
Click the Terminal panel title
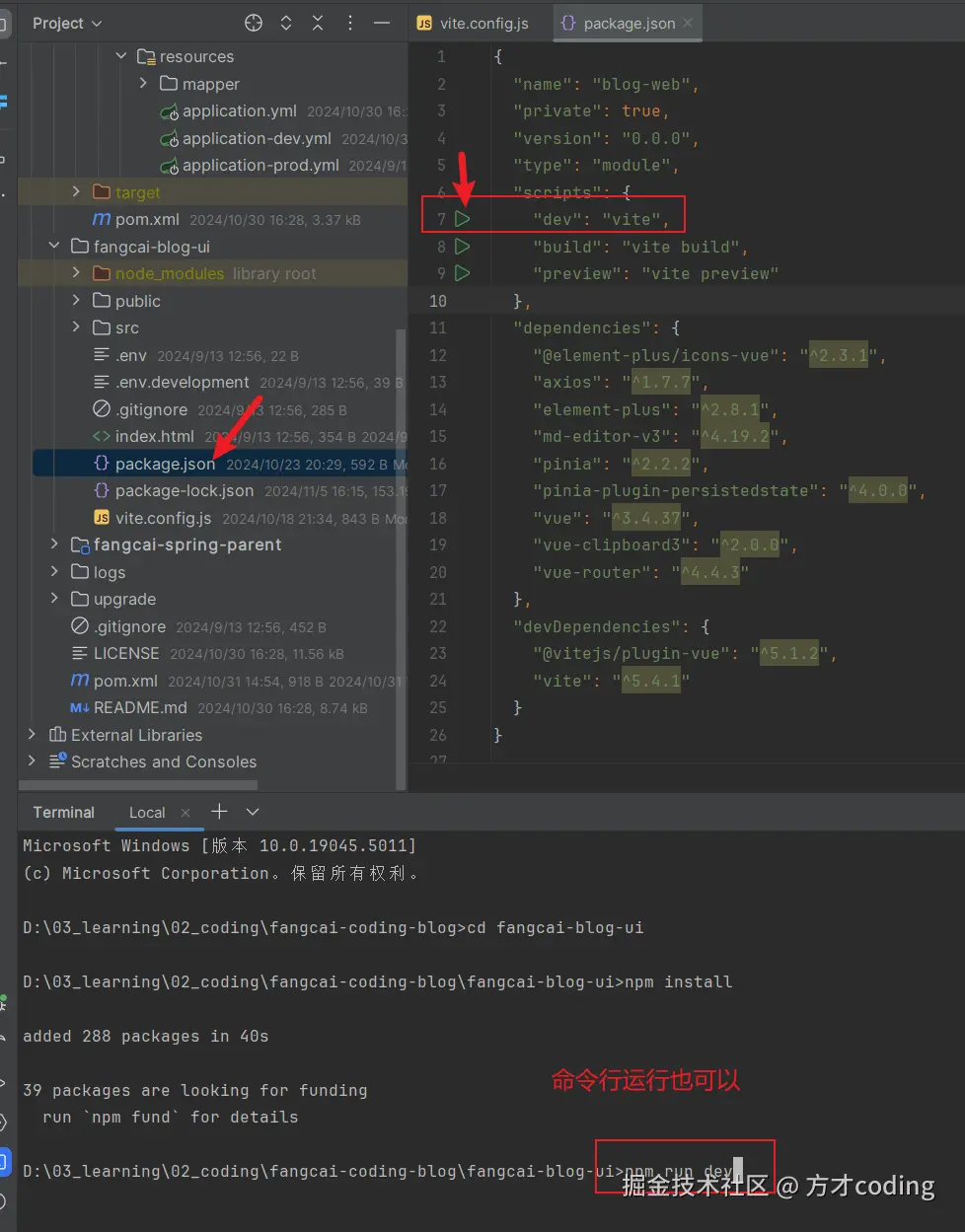click(x=63, y=812)
